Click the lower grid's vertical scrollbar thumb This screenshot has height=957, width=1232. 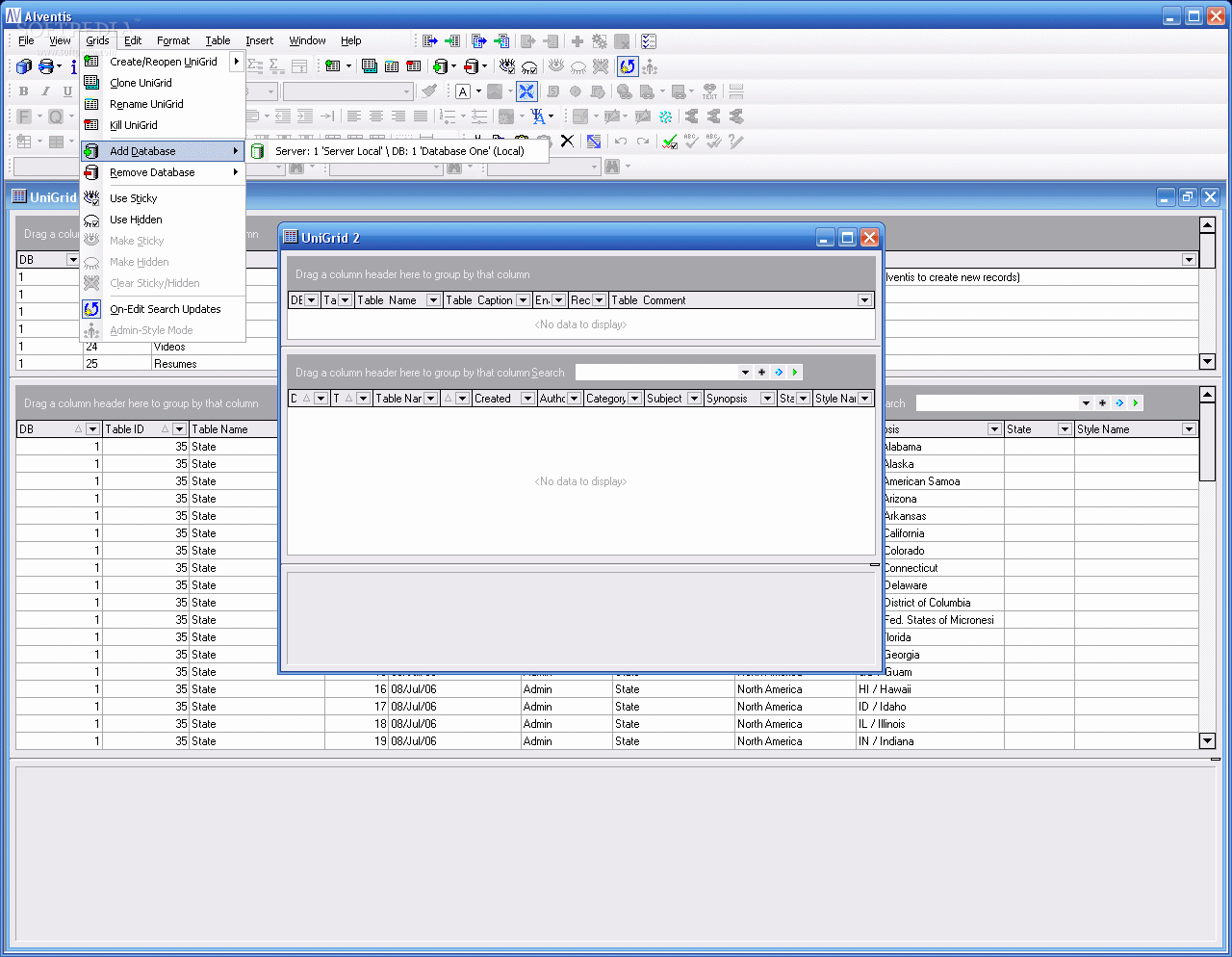pyautogui.click(x=1207, y=442)
